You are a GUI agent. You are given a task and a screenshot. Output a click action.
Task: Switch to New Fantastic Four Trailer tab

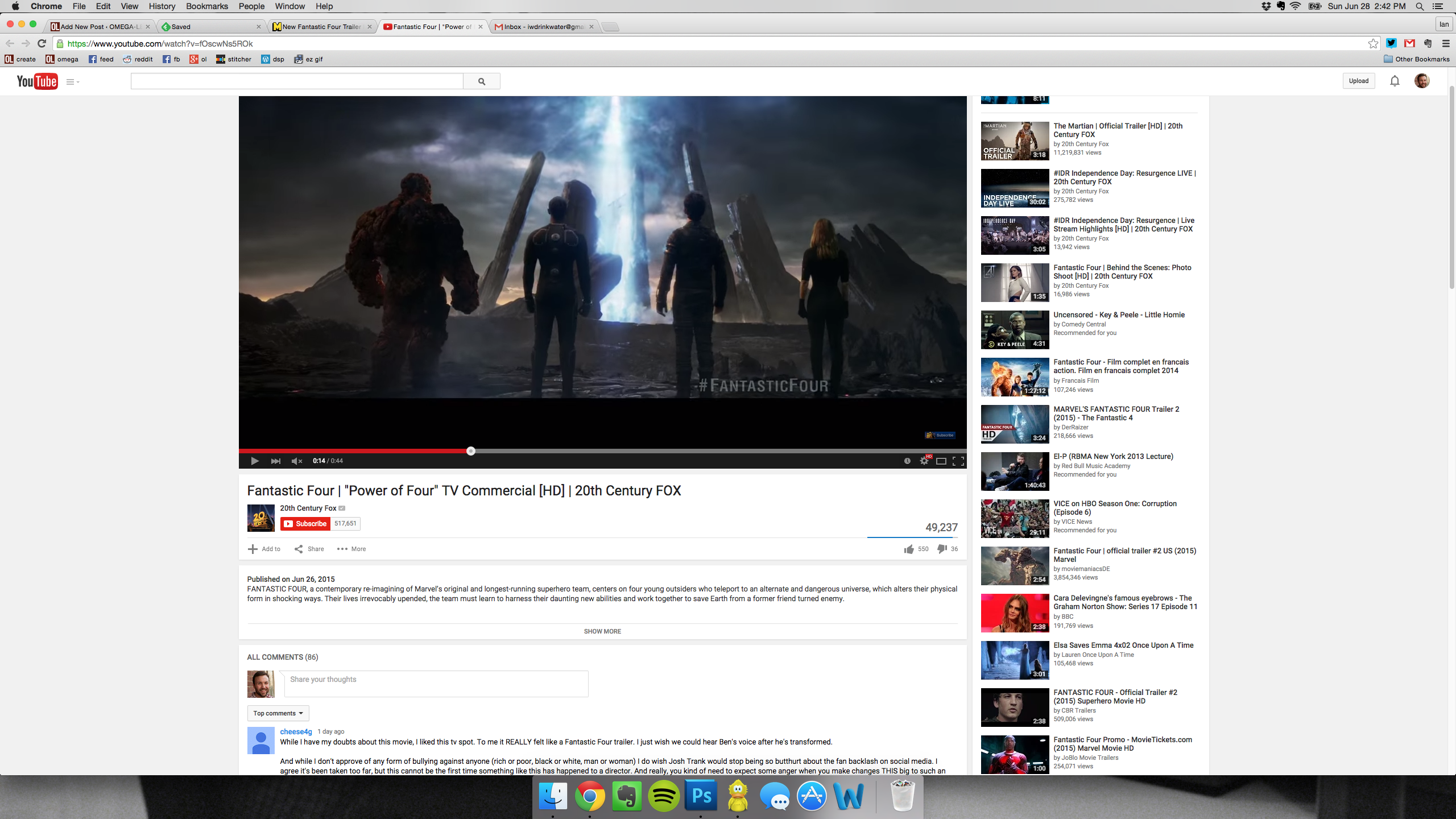(x=322, y=27)
